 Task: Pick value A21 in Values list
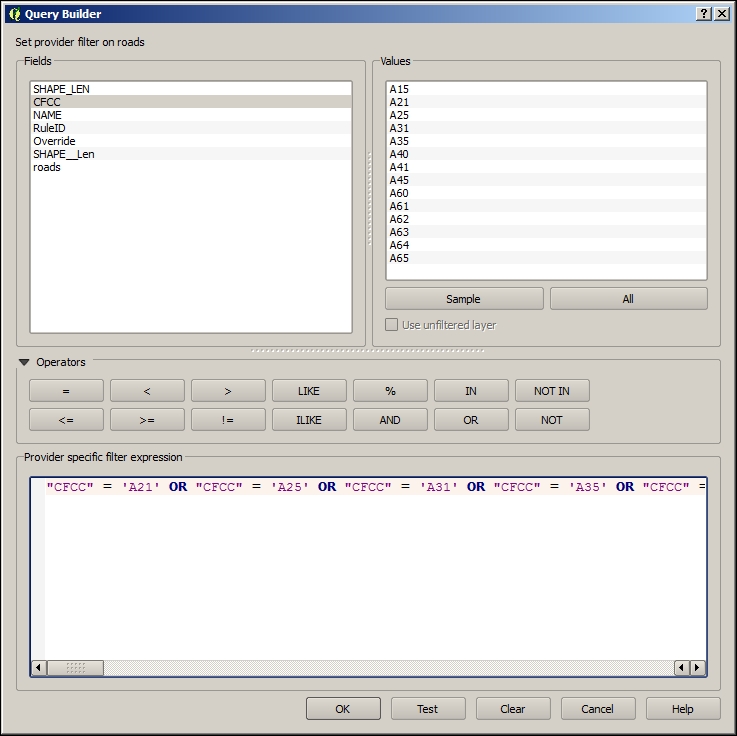(547, 102)
